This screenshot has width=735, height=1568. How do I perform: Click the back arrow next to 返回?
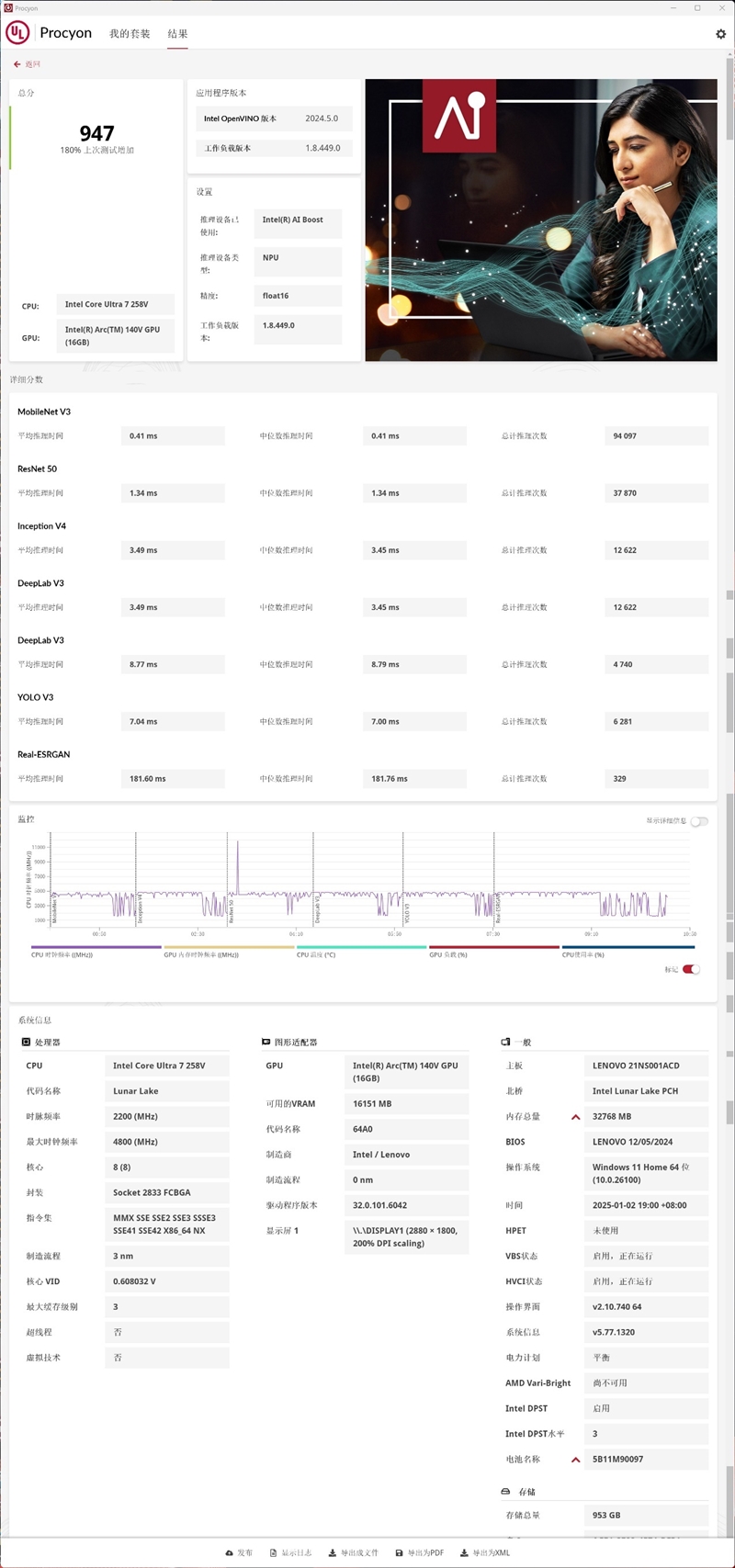coord(17,64)
